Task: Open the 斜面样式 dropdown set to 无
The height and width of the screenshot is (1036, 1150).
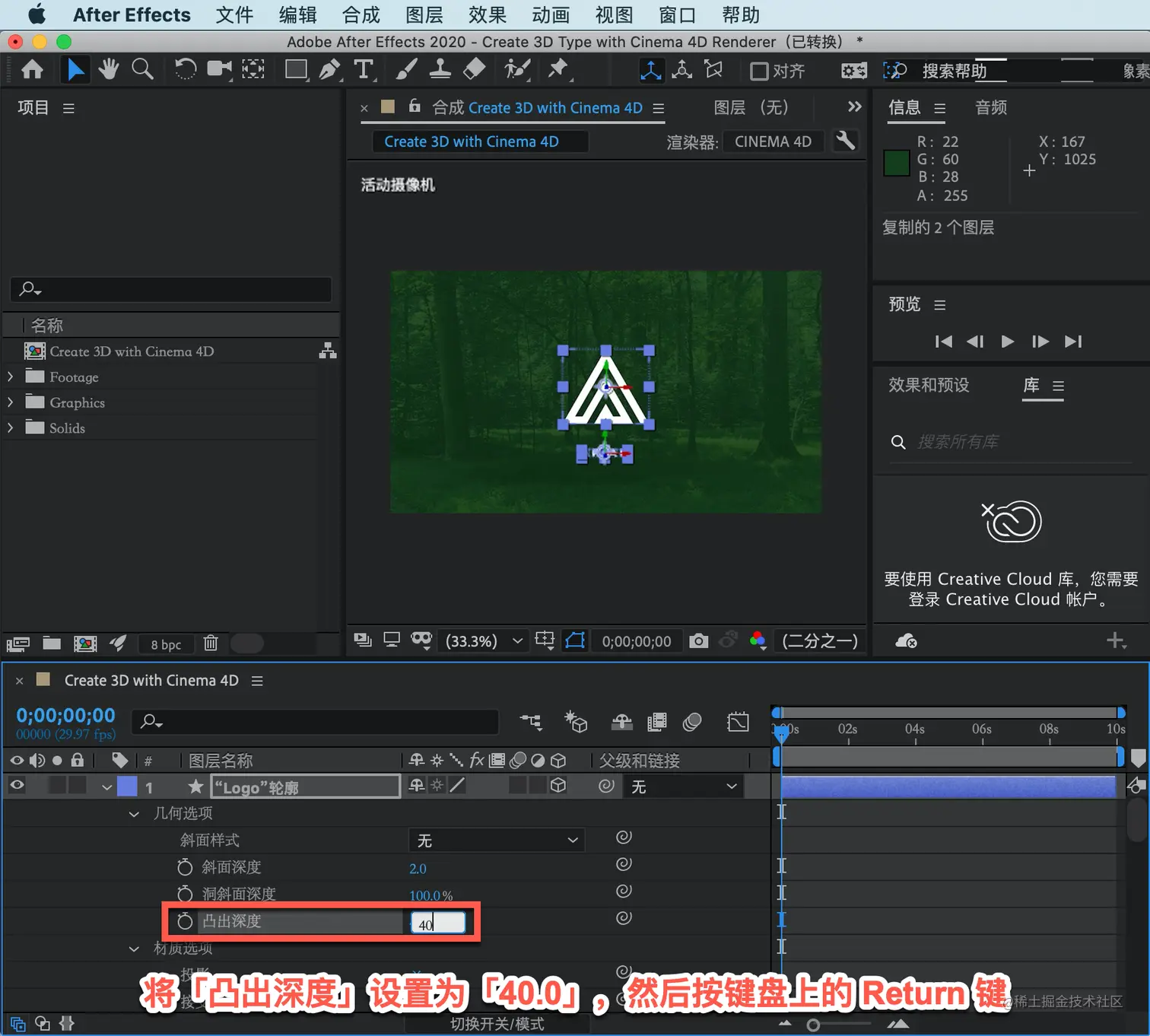Action: pyautogui.click(x=497, y=841)
